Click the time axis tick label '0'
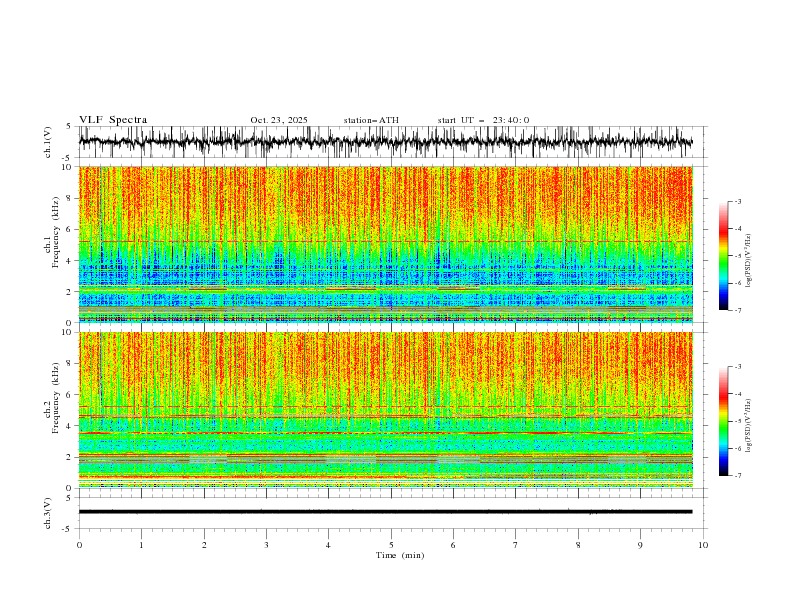This screenshot has height=612, width=792. tap(79, 545)
